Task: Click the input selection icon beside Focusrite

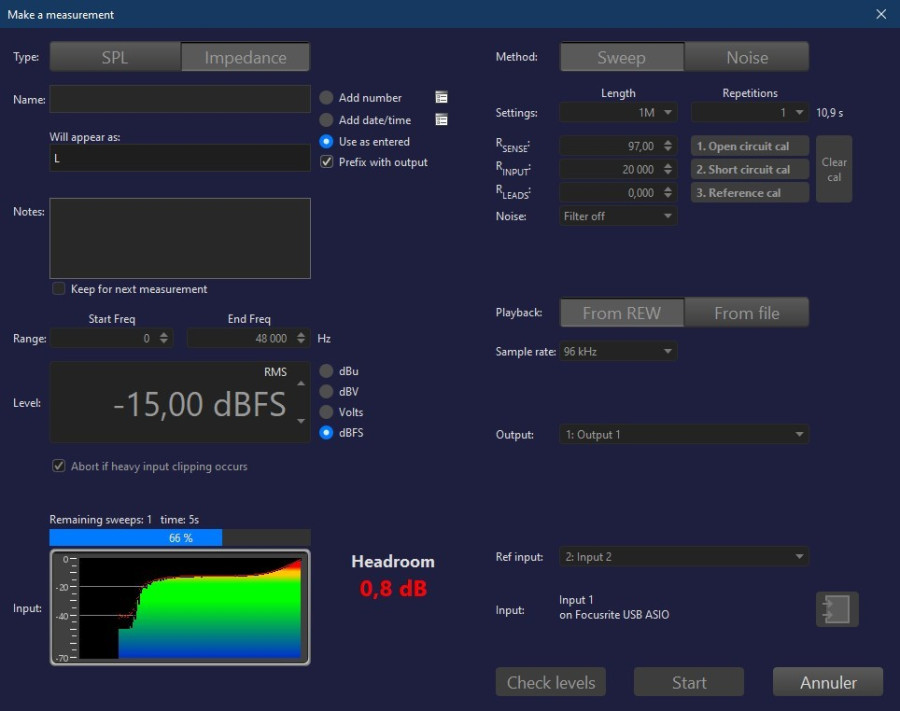Action: coord(837,609)
